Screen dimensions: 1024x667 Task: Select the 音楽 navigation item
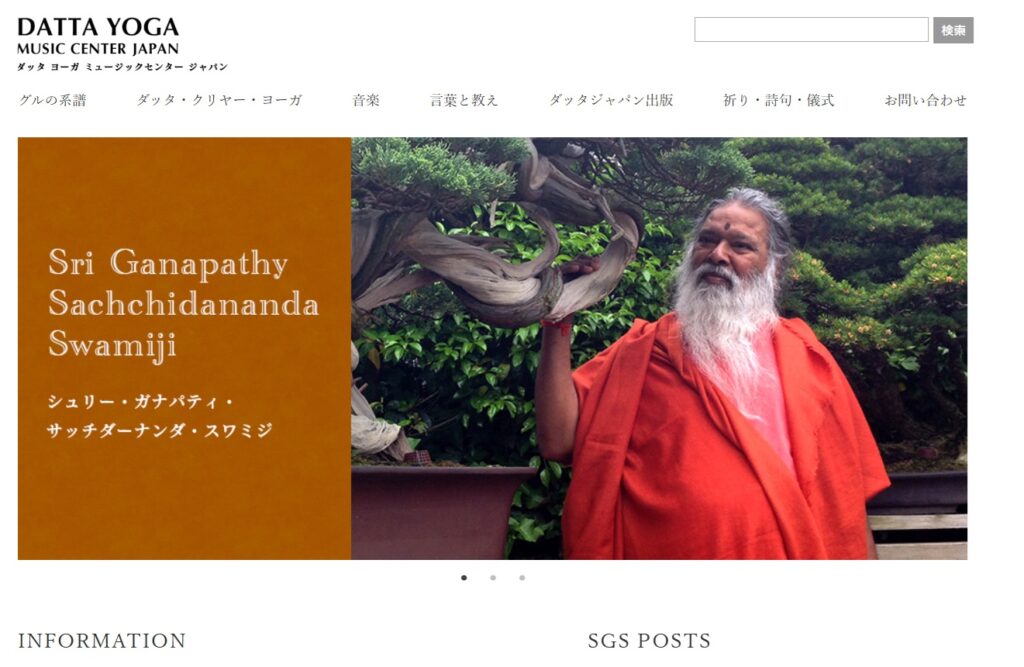(366, 100)
